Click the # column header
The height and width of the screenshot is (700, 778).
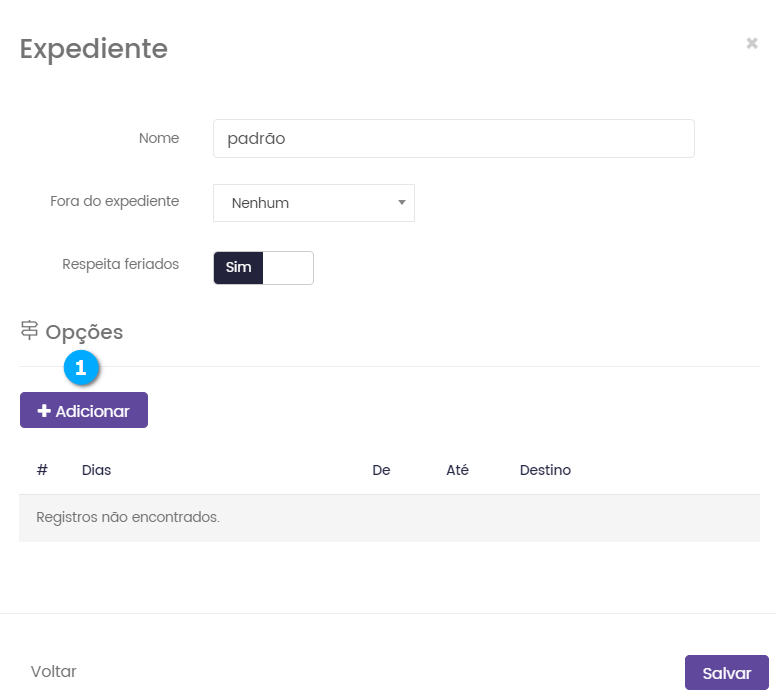coord(42,470)
